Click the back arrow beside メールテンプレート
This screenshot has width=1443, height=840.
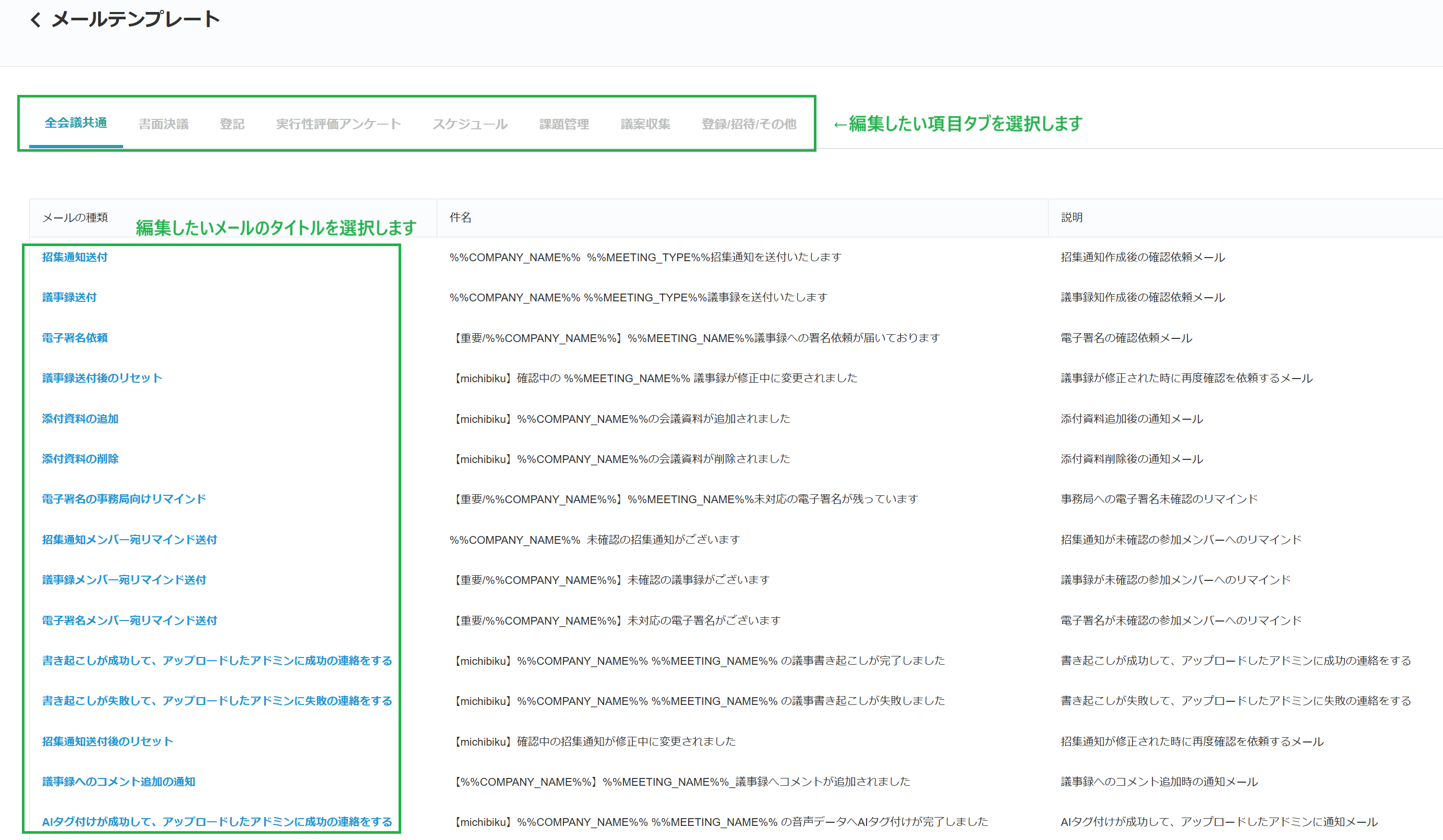coord(35,19)
